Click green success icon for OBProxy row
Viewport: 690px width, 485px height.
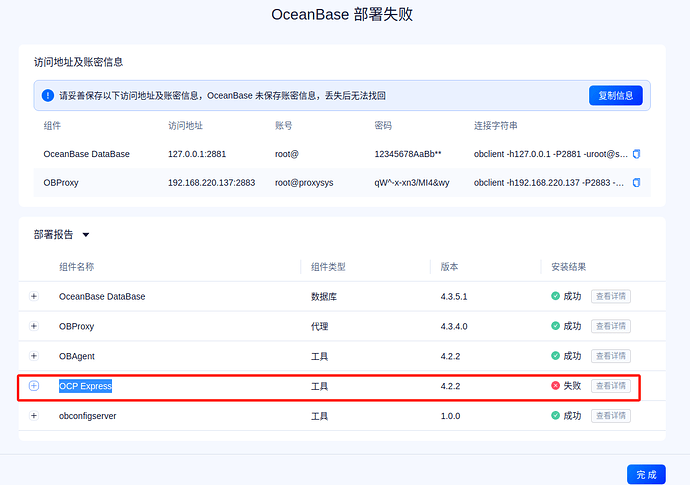pos(555,326)
